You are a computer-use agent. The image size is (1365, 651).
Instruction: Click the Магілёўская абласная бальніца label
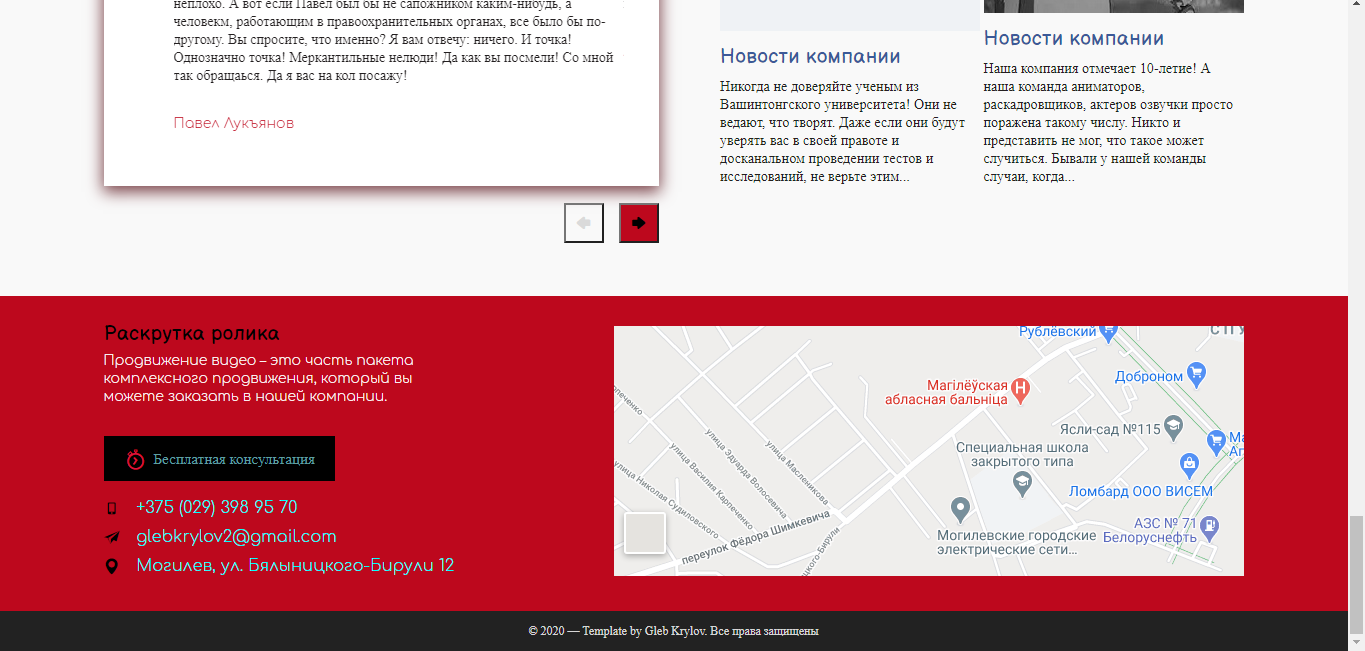pos(946,391)
